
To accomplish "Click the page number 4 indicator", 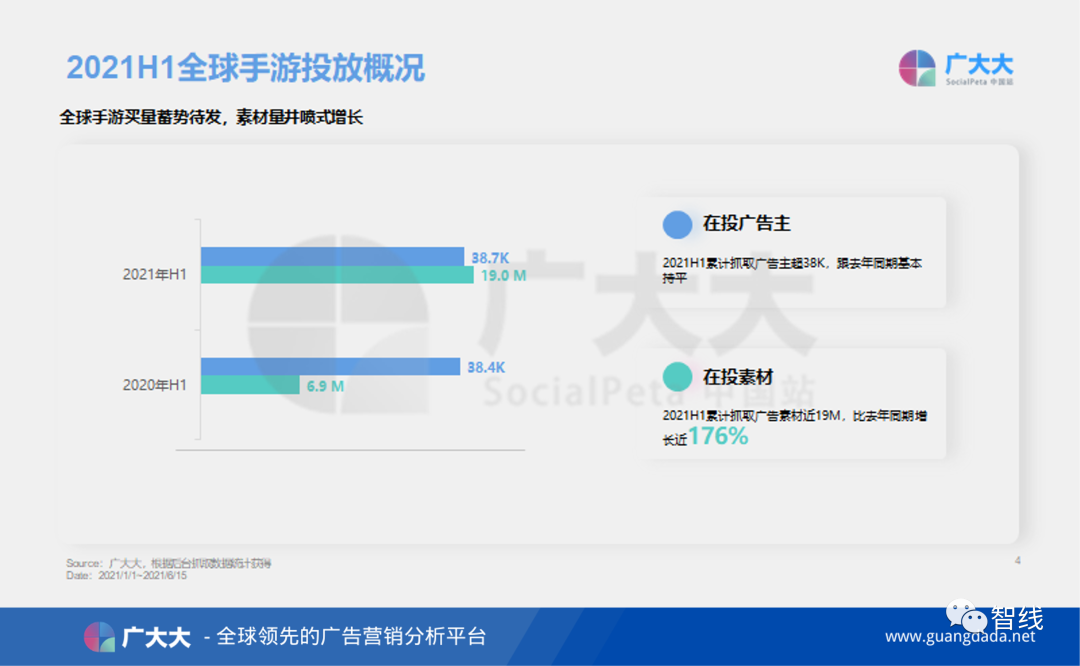I will [x=1016, y=560].
